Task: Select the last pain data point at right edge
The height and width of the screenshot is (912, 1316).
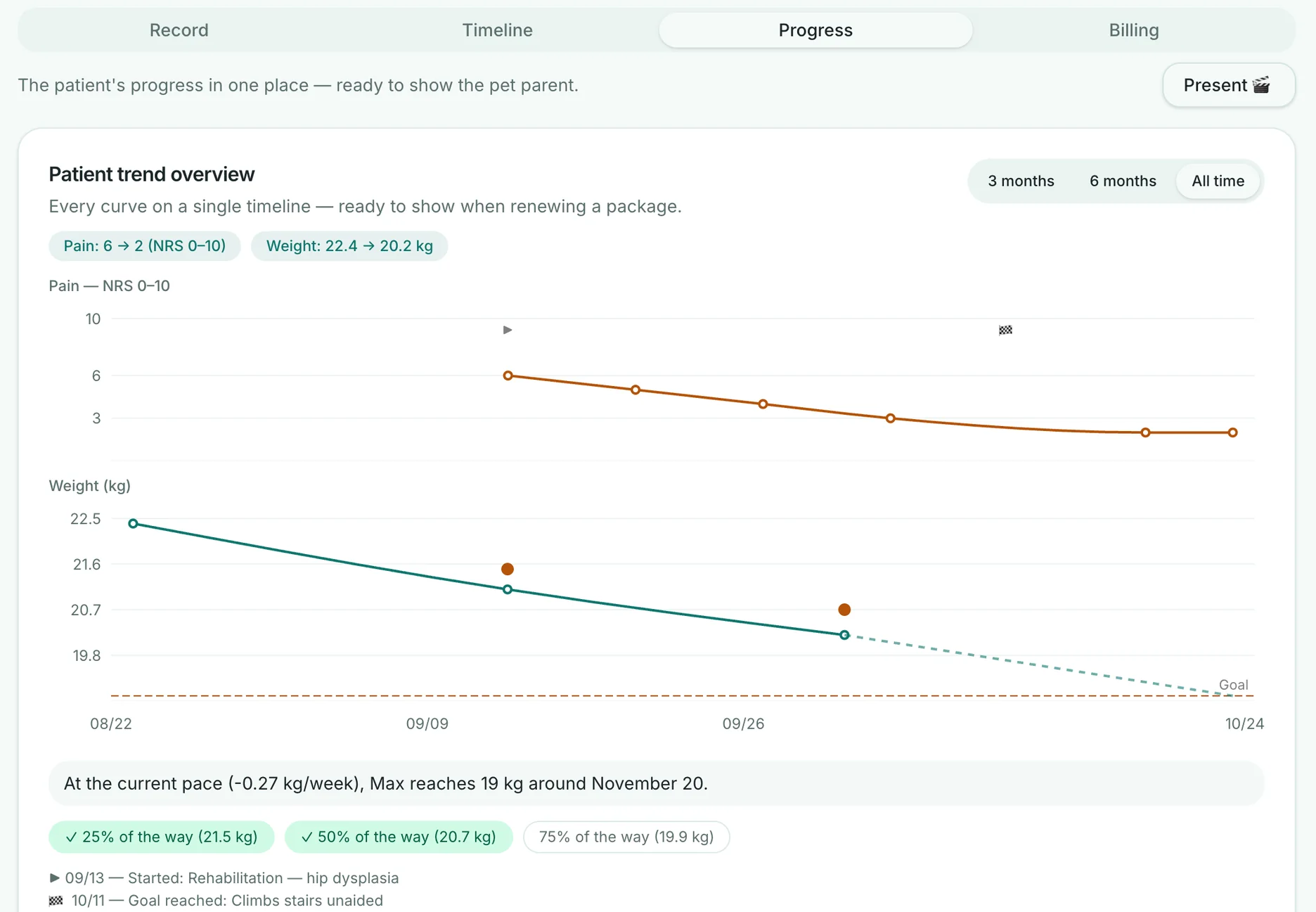Action: pos(1232,432)
